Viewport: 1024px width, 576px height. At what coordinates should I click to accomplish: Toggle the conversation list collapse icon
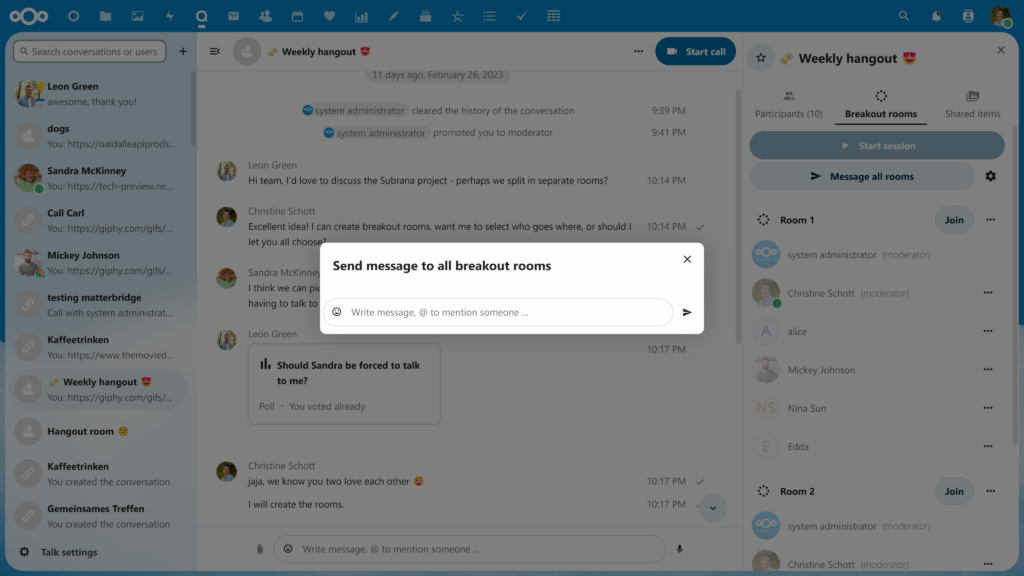click(216, 50)
